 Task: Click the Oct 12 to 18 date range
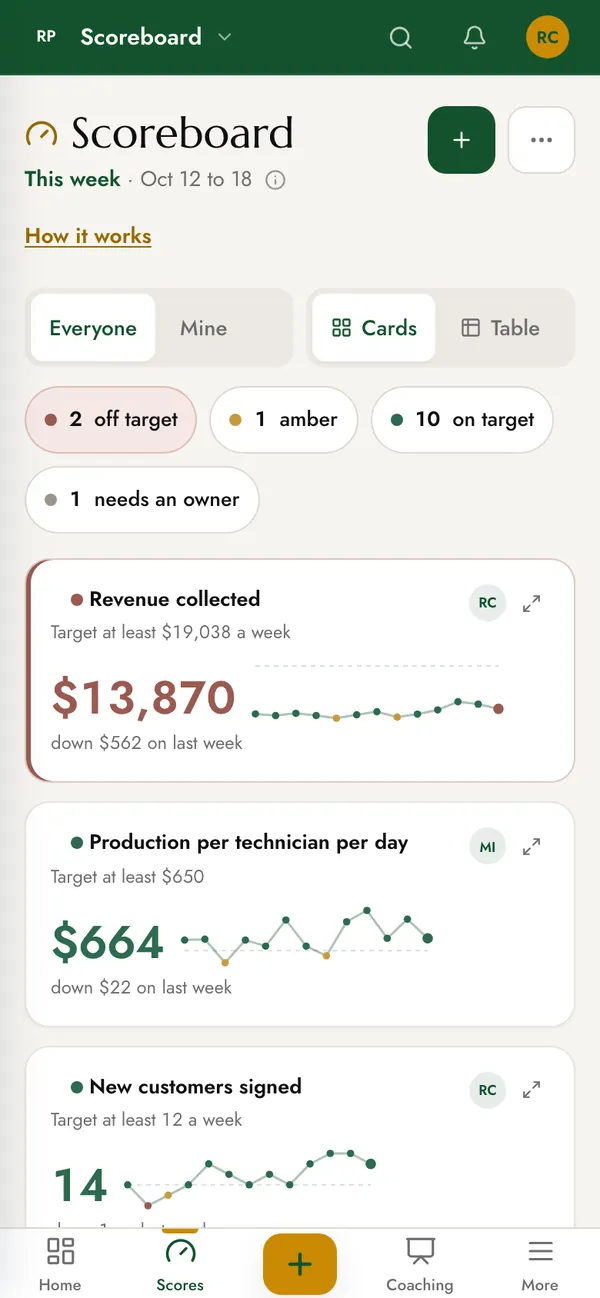(x=196, y=180)
